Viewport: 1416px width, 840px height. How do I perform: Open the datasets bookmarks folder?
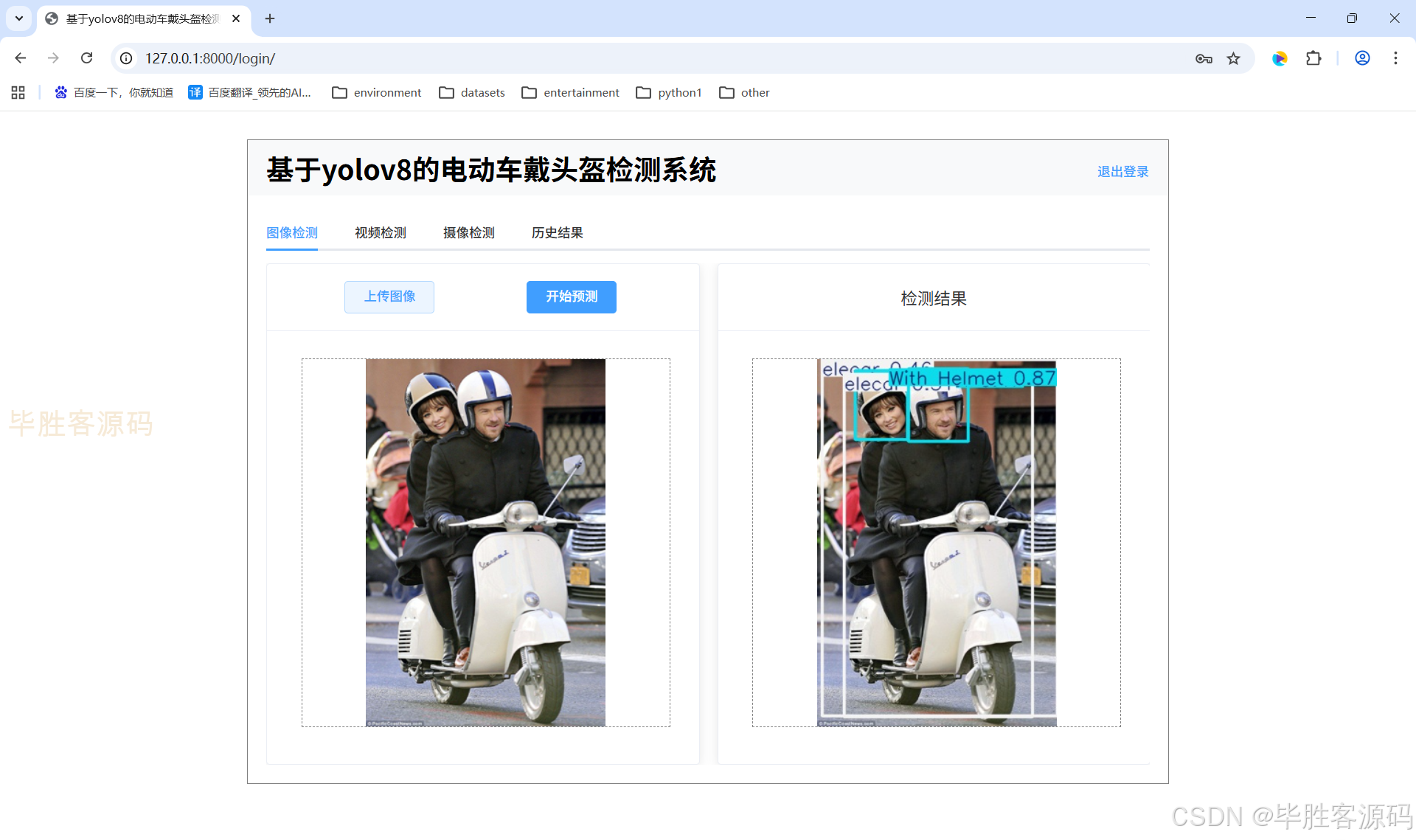click(x=472, y=92)
